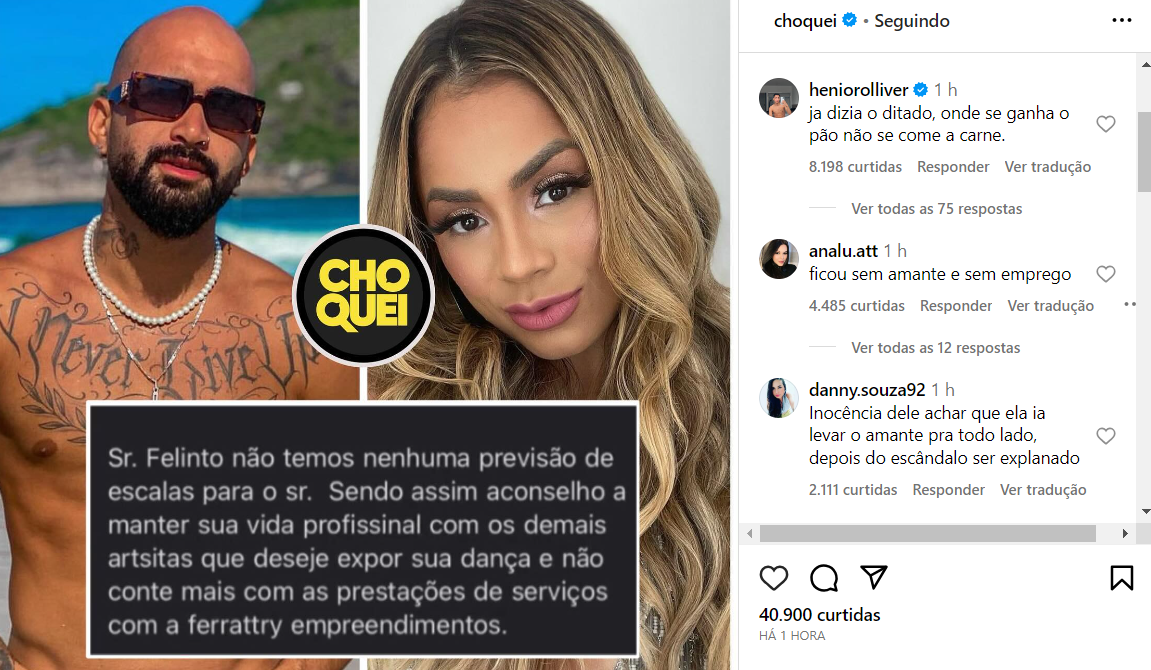Open the choquei profile link
The width and height of the screenshot is (1151, 670).
[805, 21]
